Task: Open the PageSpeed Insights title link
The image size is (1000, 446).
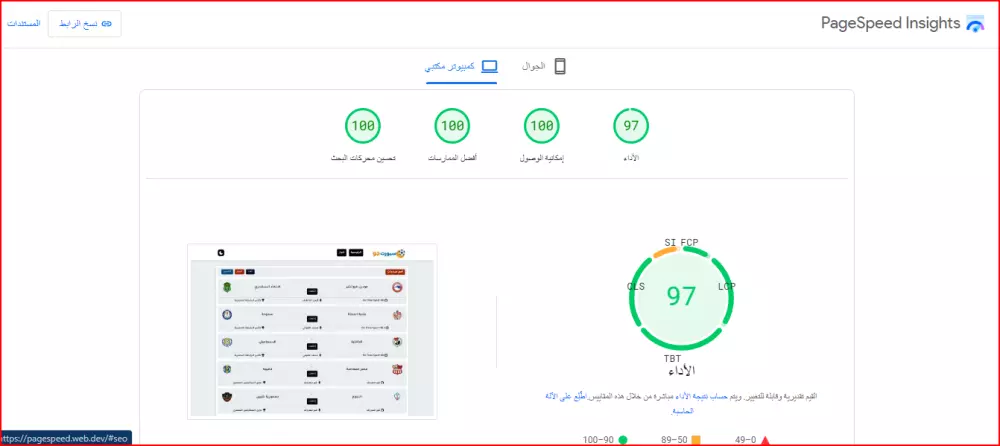Action: 890,24
